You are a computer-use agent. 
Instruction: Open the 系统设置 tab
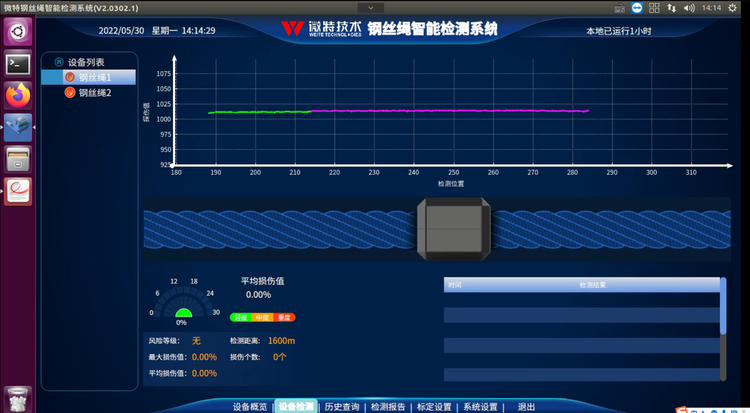click(480, 407)
